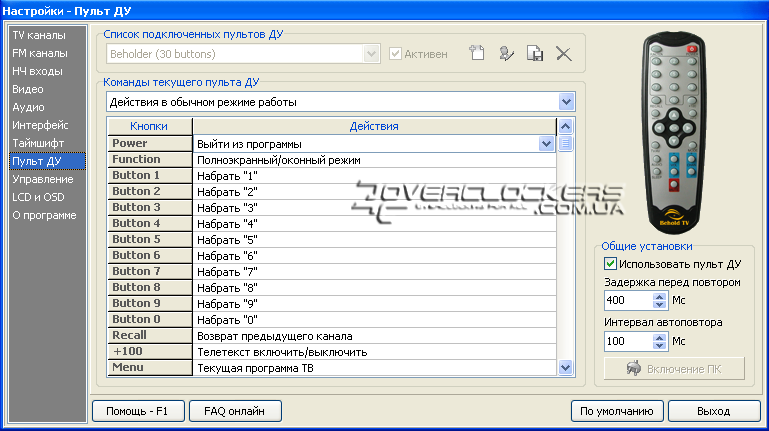Click the table scrollbar up arrow

[565, 127]
